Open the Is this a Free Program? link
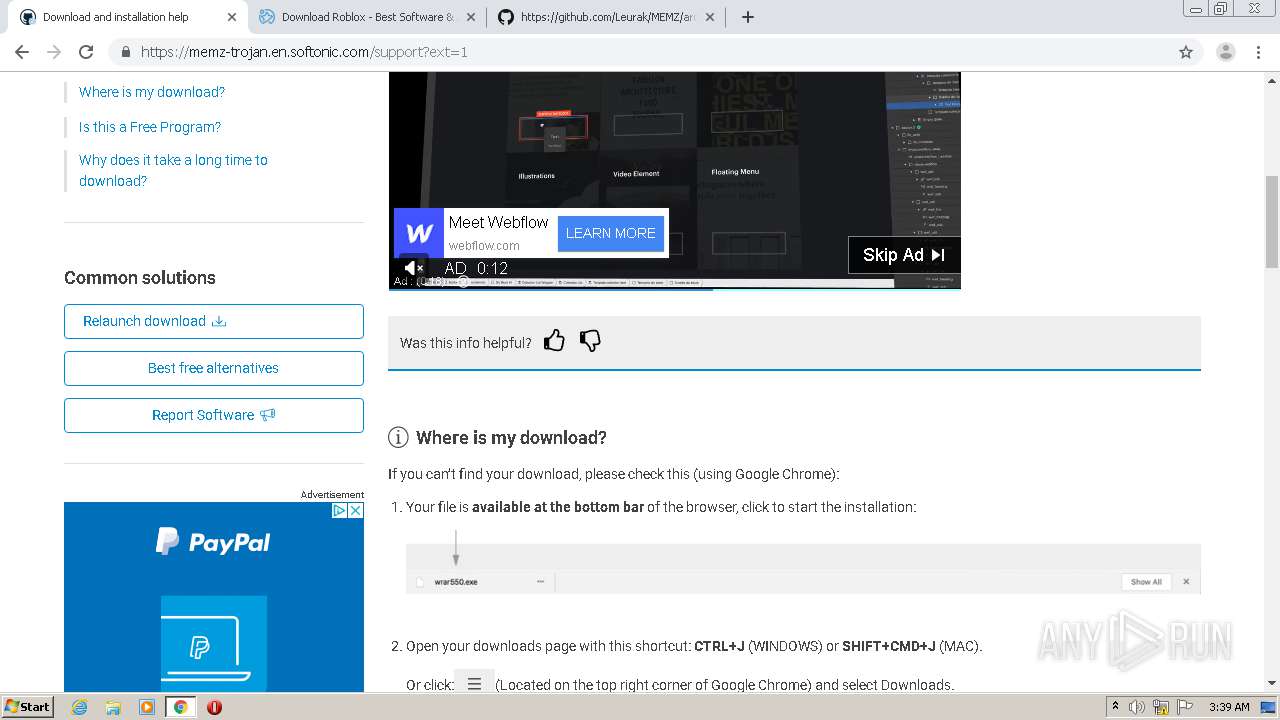This screenshot has width=1280, height=720. tap(150, 127)
